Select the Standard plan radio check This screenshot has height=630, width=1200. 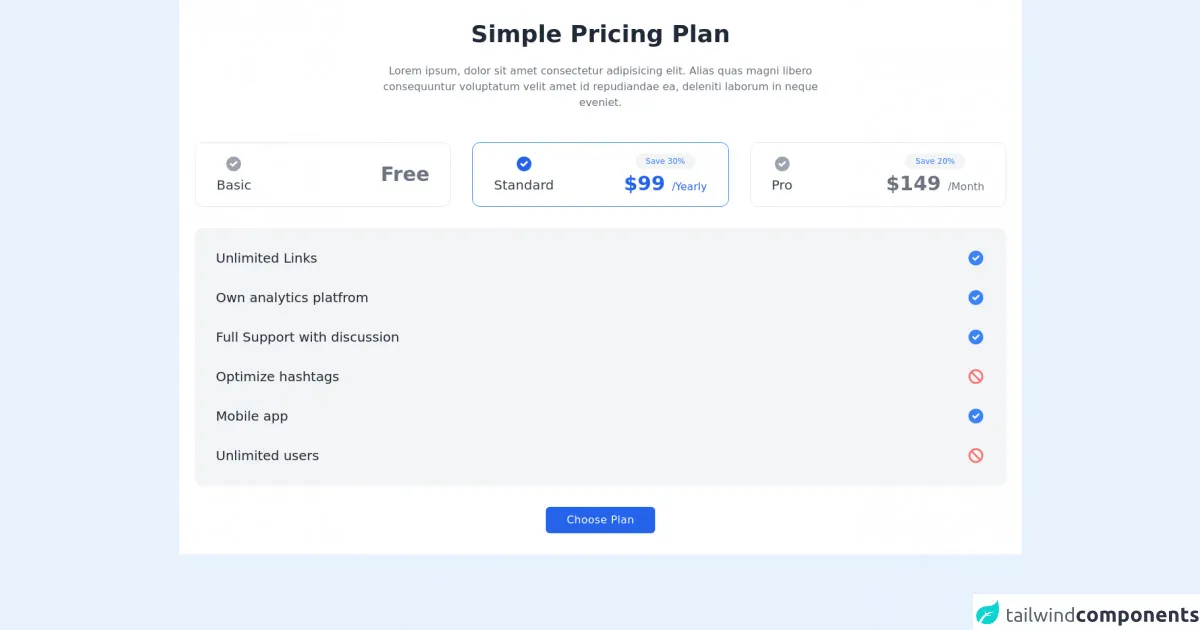click(524, 164)
